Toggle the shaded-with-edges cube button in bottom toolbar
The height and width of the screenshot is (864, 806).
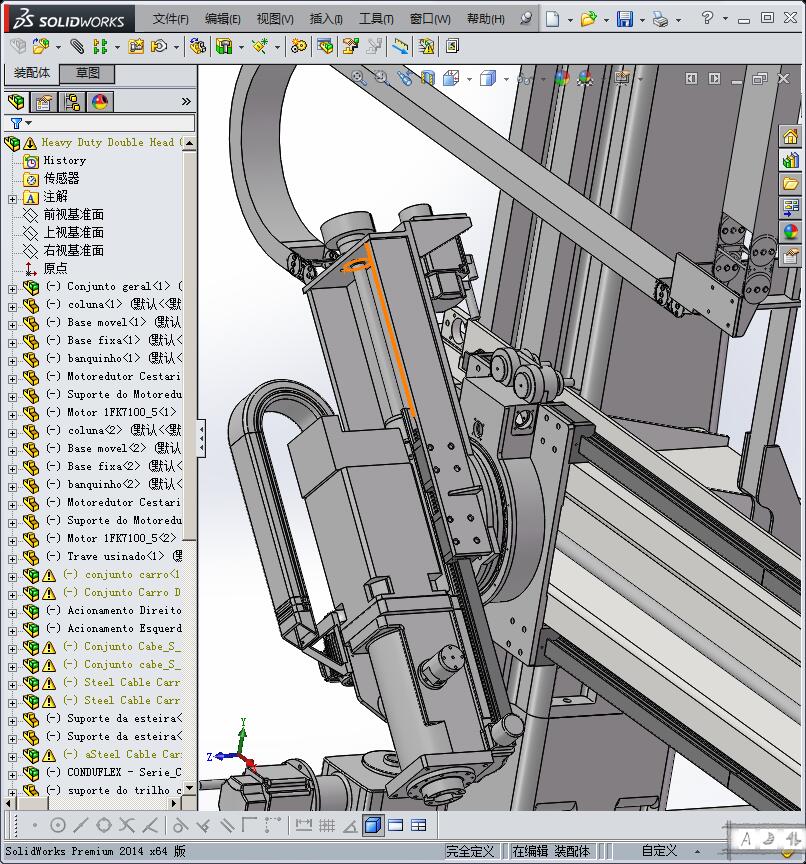tap(372, 825)
